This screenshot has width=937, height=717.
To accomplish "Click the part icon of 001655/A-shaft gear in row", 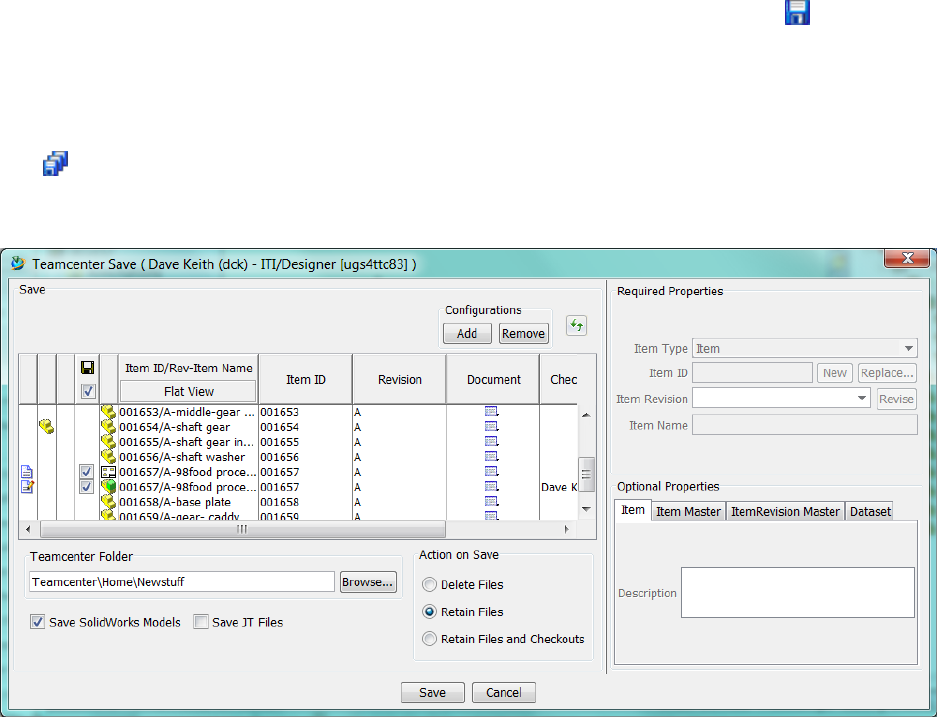I will (x=108, y=442).
